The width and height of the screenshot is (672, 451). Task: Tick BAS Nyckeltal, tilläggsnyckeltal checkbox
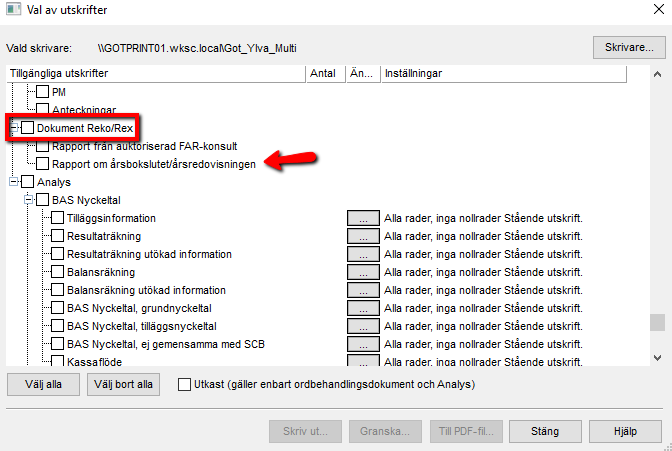tap(57, 326)
